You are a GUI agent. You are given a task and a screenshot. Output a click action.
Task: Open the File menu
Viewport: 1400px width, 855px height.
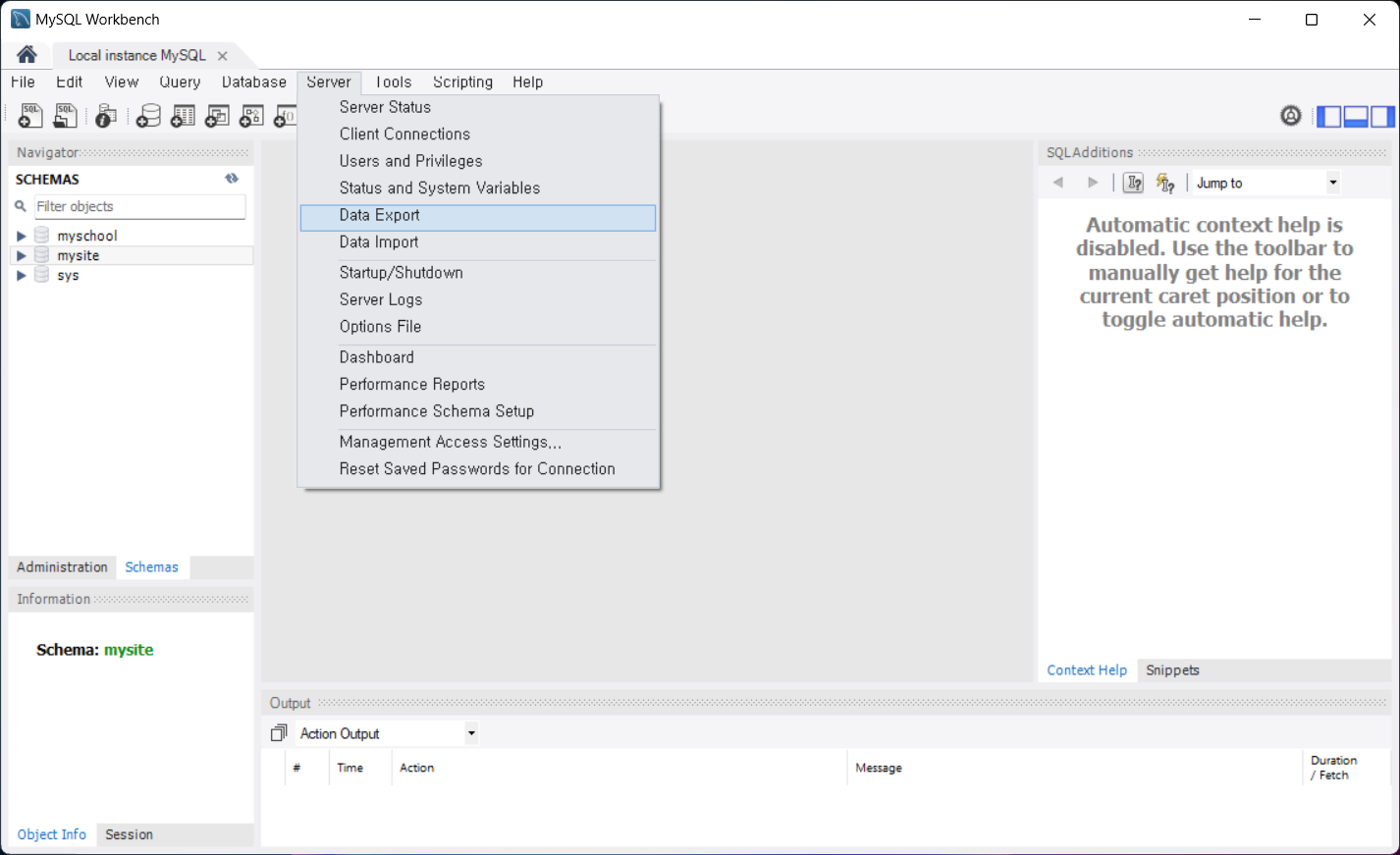click(x=23, y=82)
